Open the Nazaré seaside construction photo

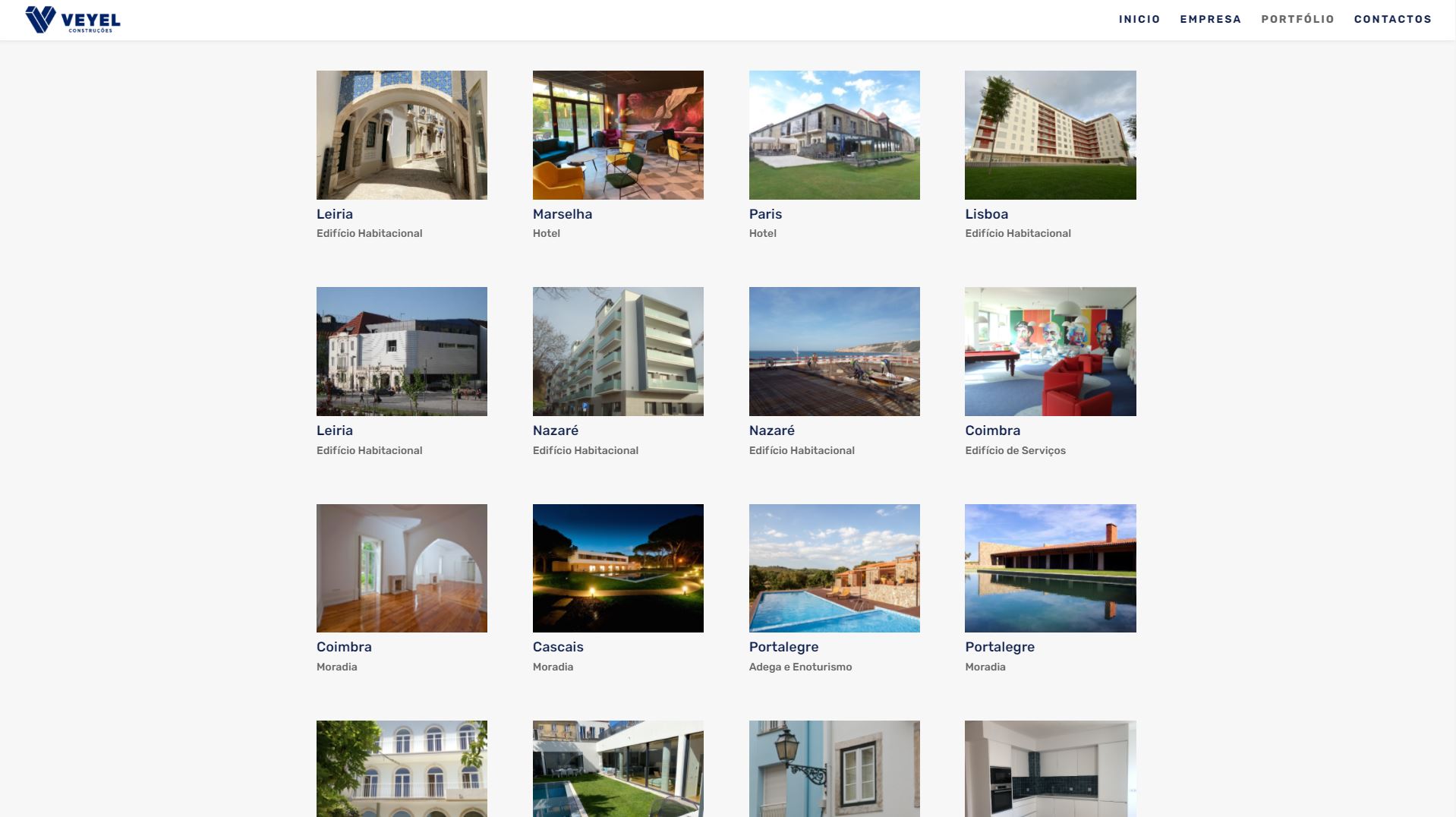[834, 352]
